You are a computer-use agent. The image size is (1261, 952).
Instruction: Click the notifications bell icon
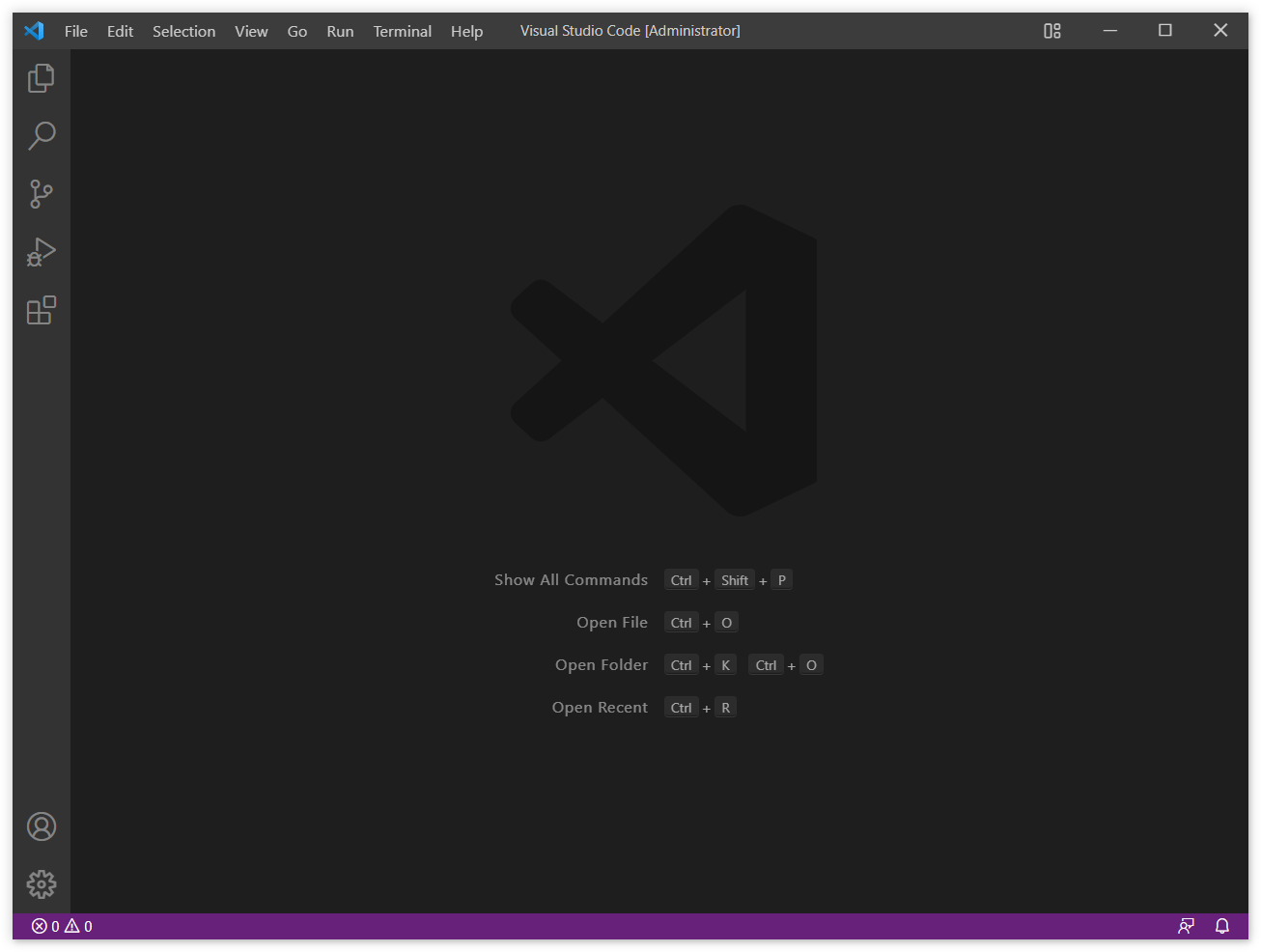coord(1221,926)
